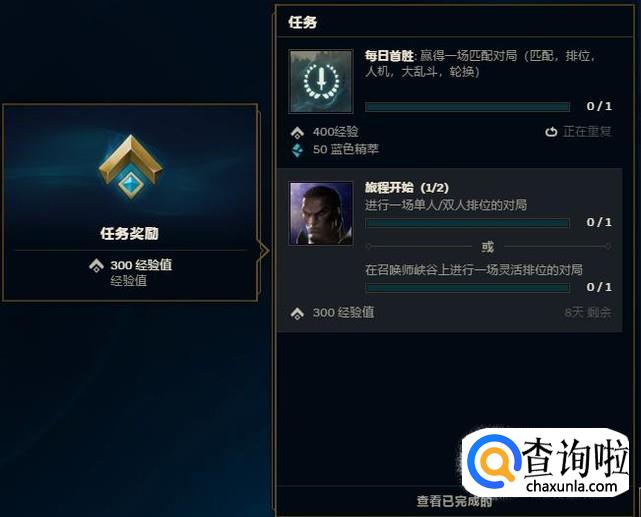Viewport: 641px width, 517px height.
Task: Click the blue essence icon beside 50 蓝色精萃
Action: point(297,150)
